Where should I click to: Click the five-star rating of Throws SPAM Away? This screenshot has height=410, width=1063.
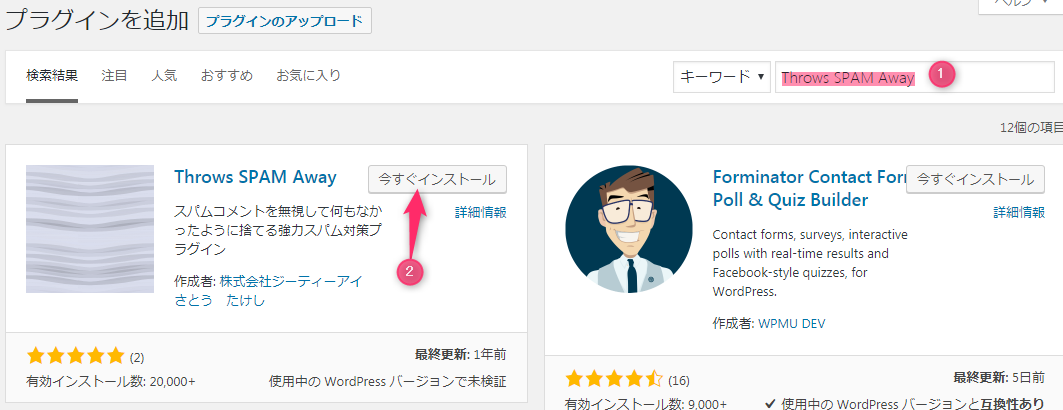coord(76,356)
